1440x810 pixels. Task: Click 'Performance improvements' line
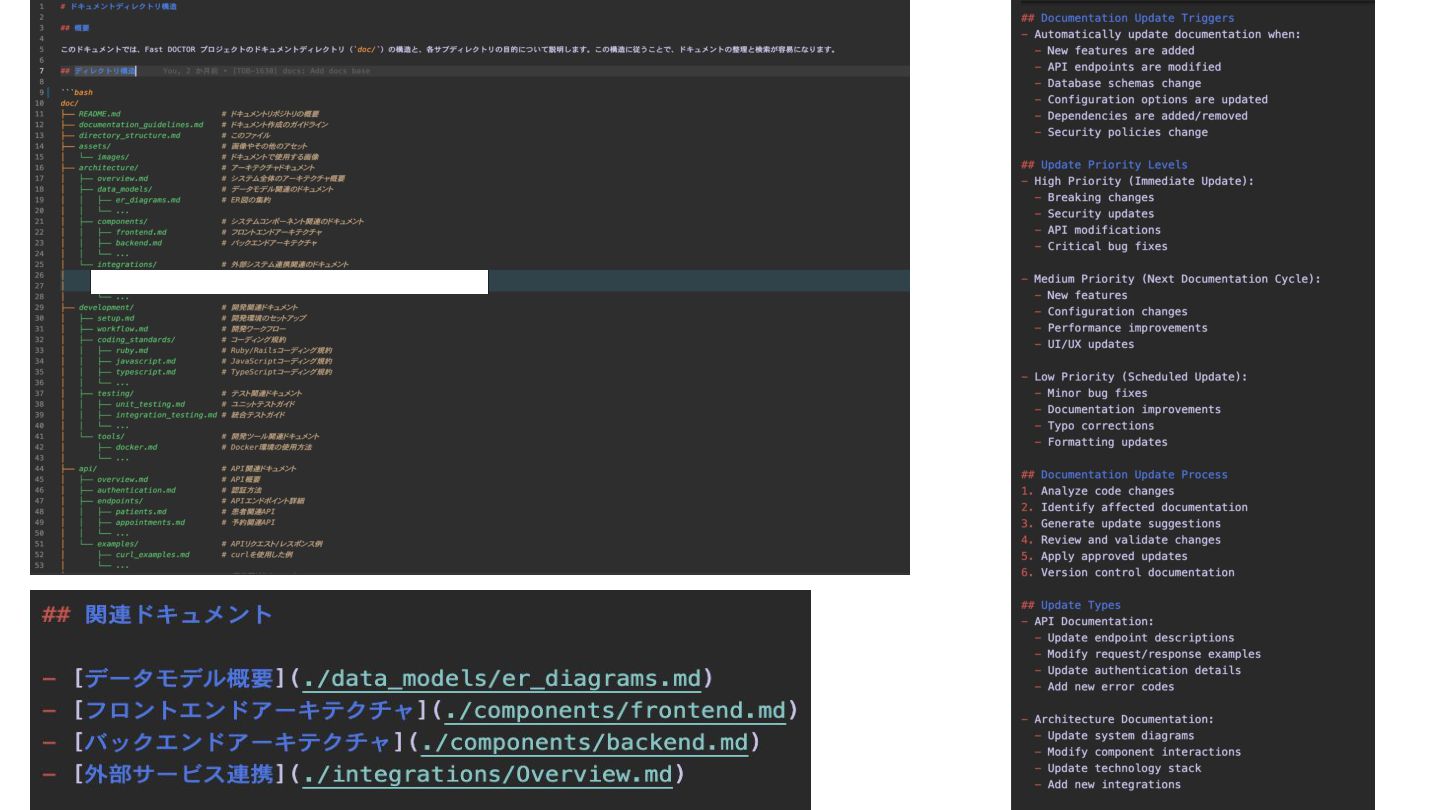(1127, 328)
